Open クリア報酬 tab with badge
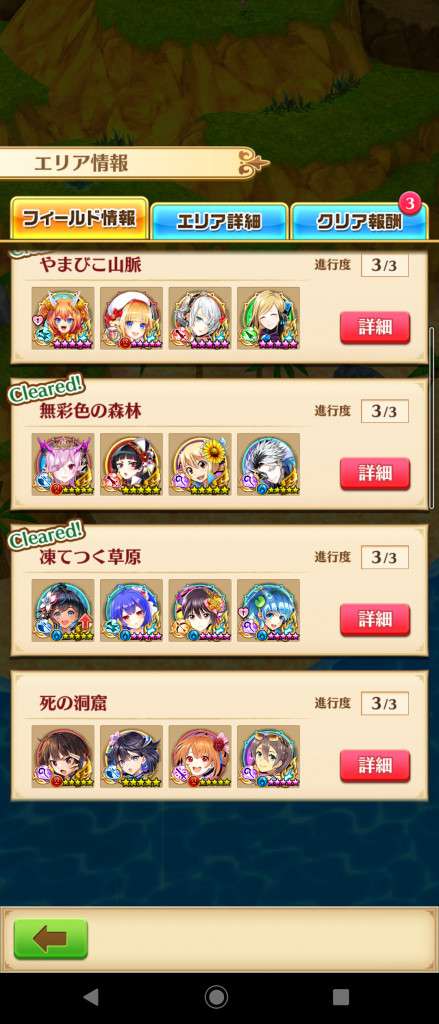Screen dimensions: 439x1024 pos(359,222)
